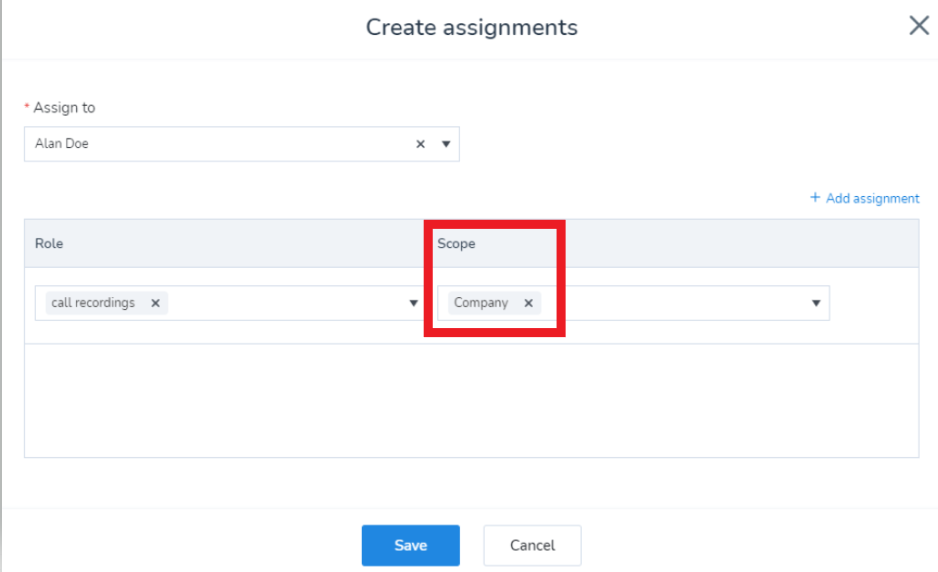Remove the call recordings role tag
The image size is (938, 572).
pos(155,303)
